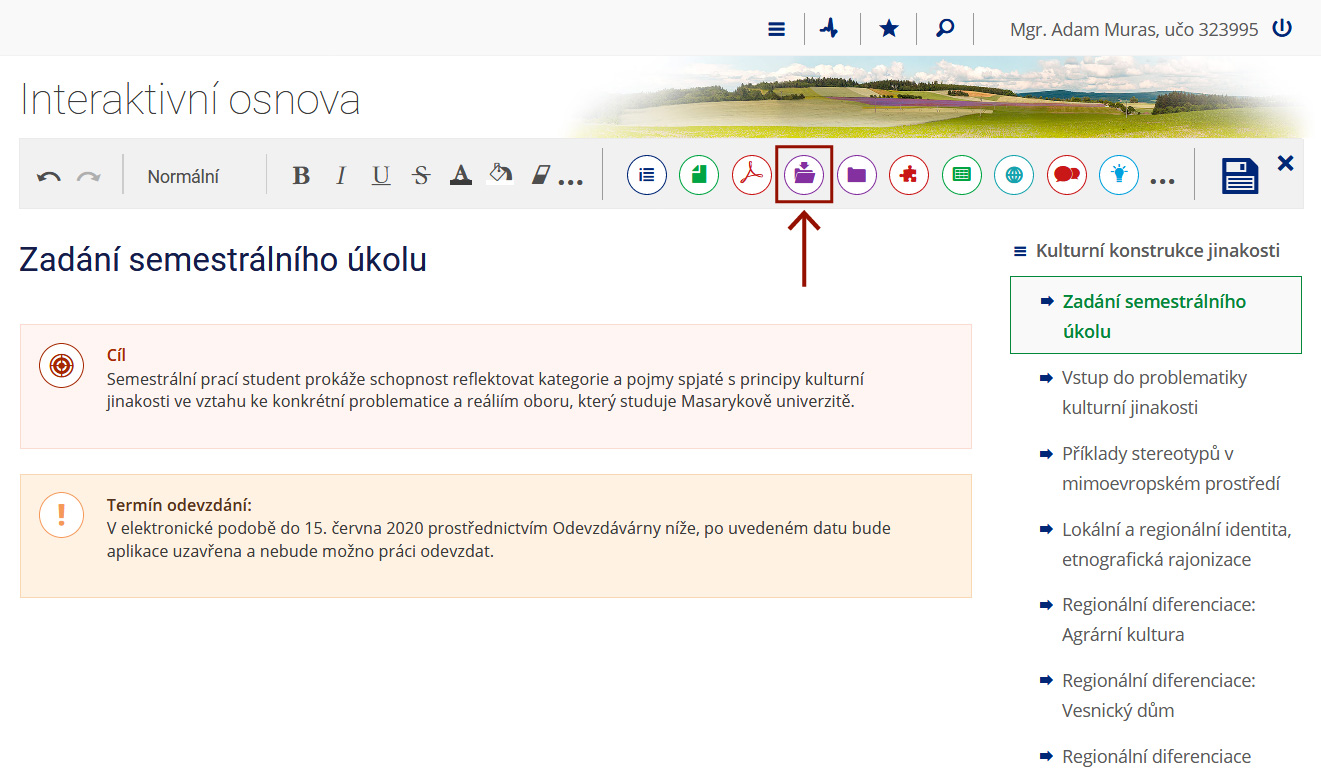Open search with the magnifier icon
Image resolution: width=1321 pixels, height=768 pixels.
tap(945, 29)
